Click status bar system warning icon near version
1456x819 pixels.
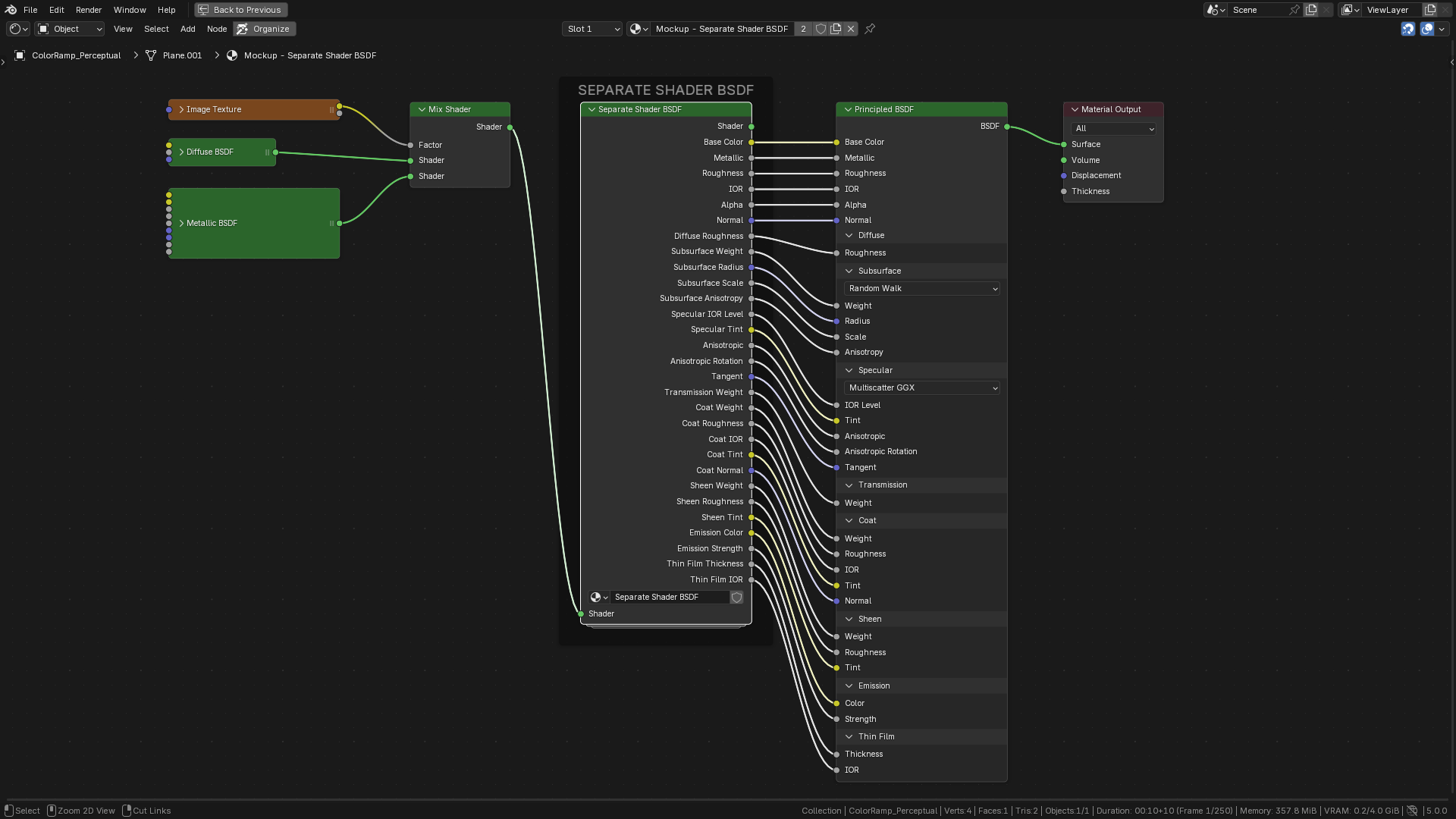point(1412,811)
